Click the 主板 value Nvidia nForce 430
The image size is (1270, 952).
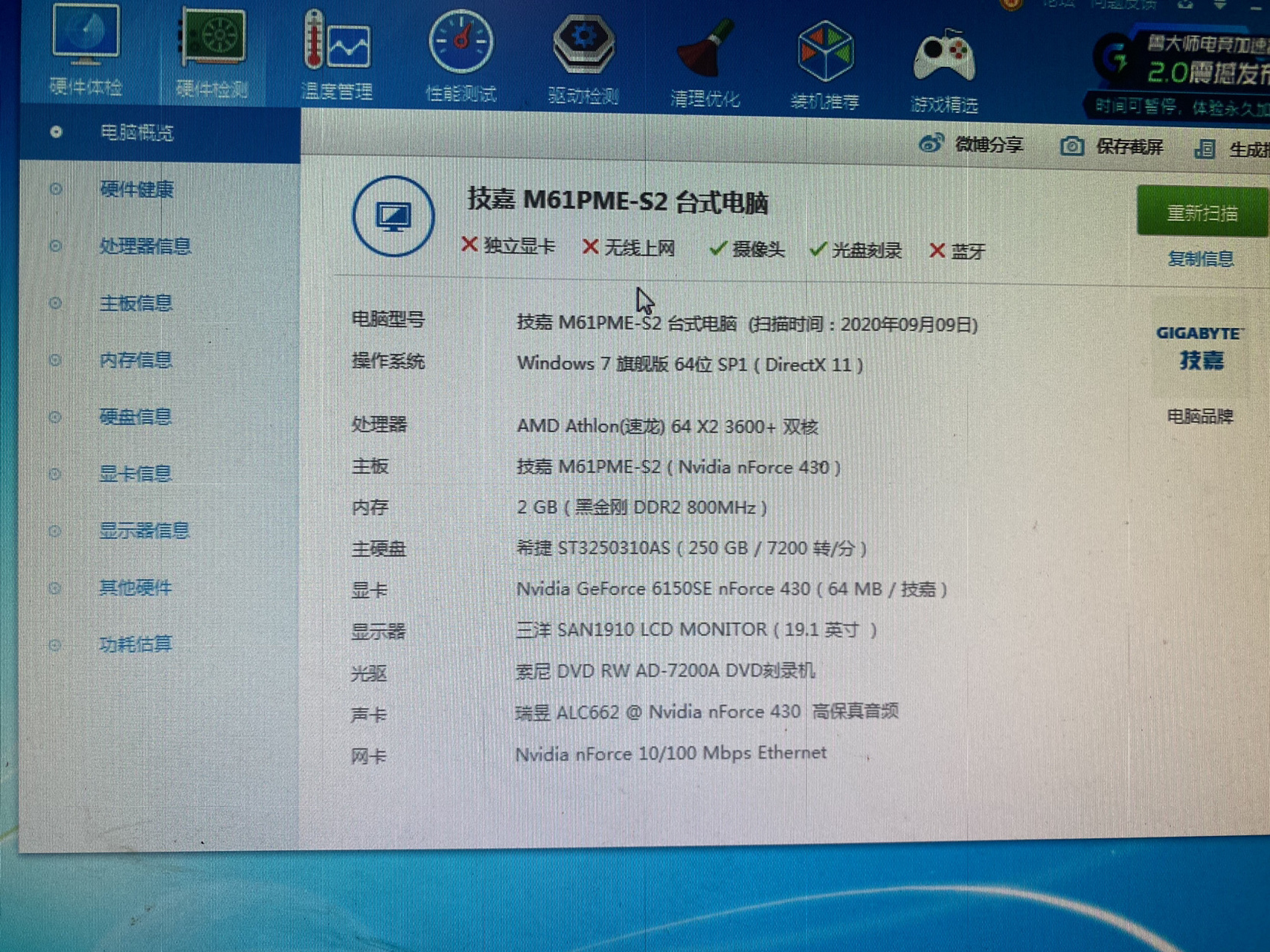point(679,467)
